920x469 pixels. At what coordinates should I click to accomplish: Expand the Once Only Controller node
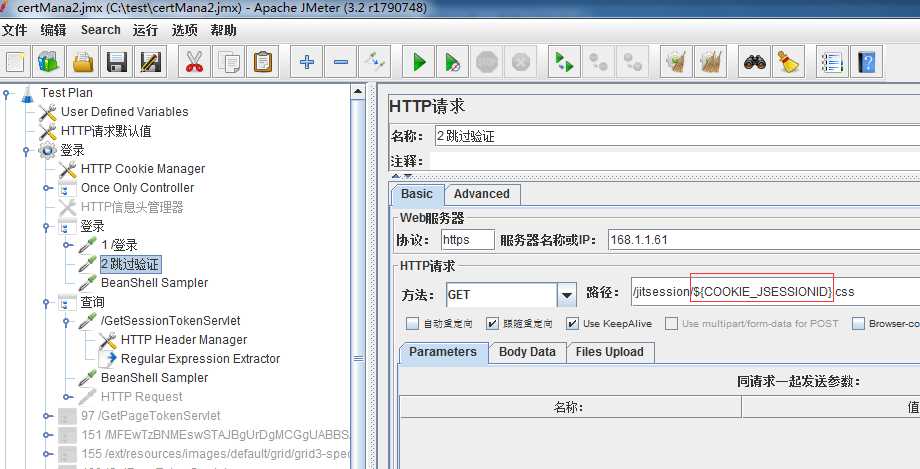point(47,188)
